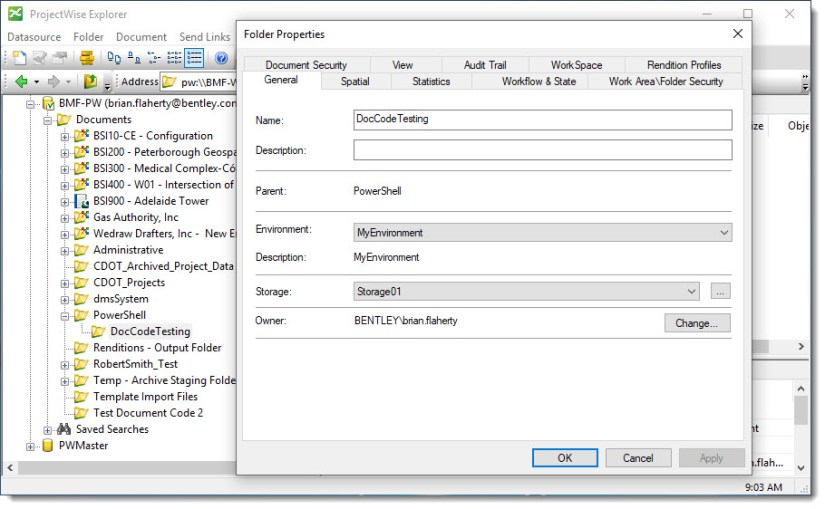825x509 pixels.
Task: Expand the RobertSmith_Test folder
Action: click(65, 365)
